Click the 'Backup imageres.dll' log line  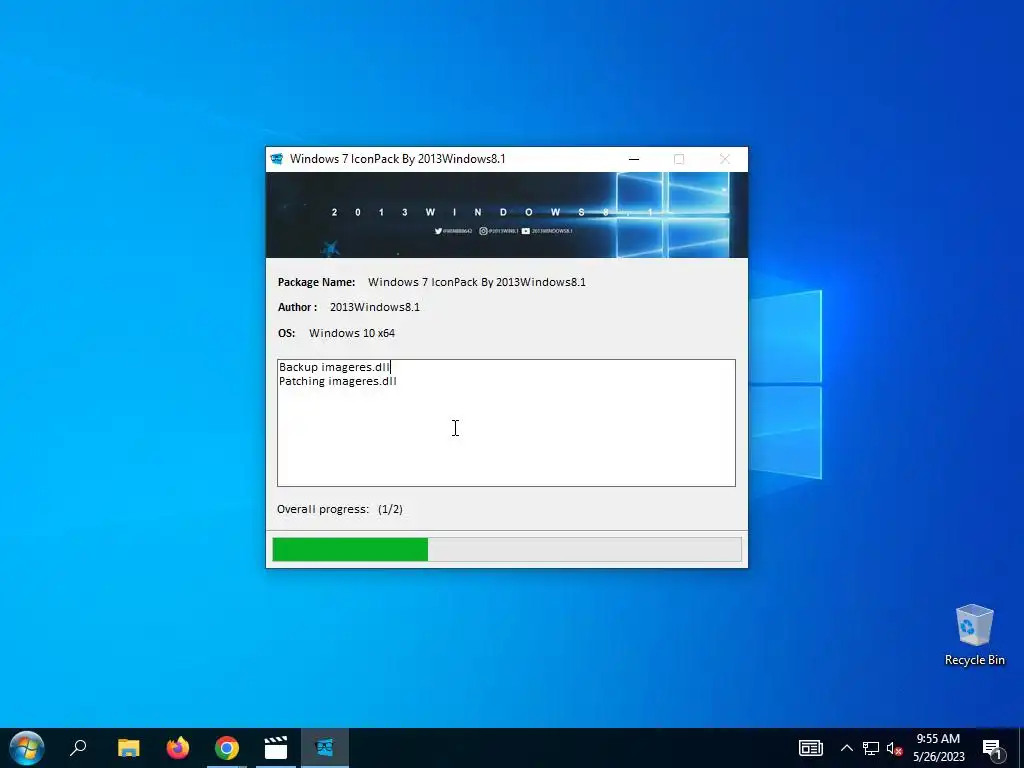(x=334, y=367)
